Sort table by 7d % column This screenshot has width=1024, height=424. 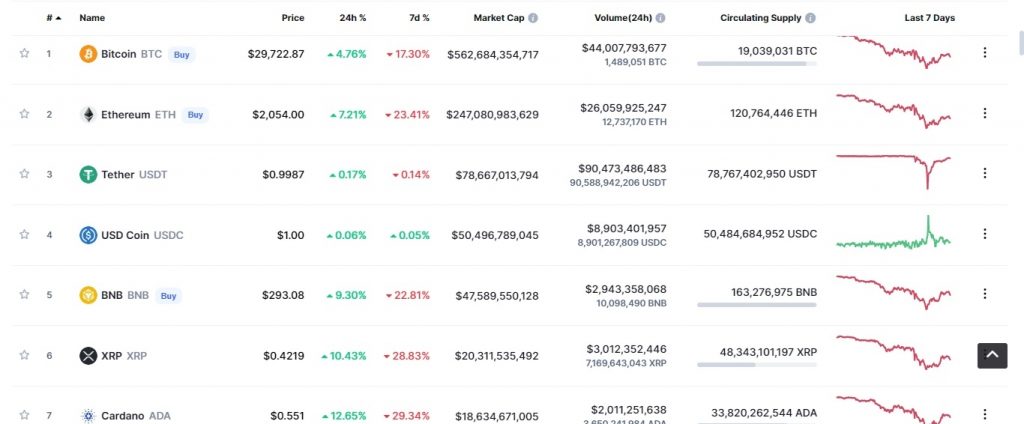point(419,18)
